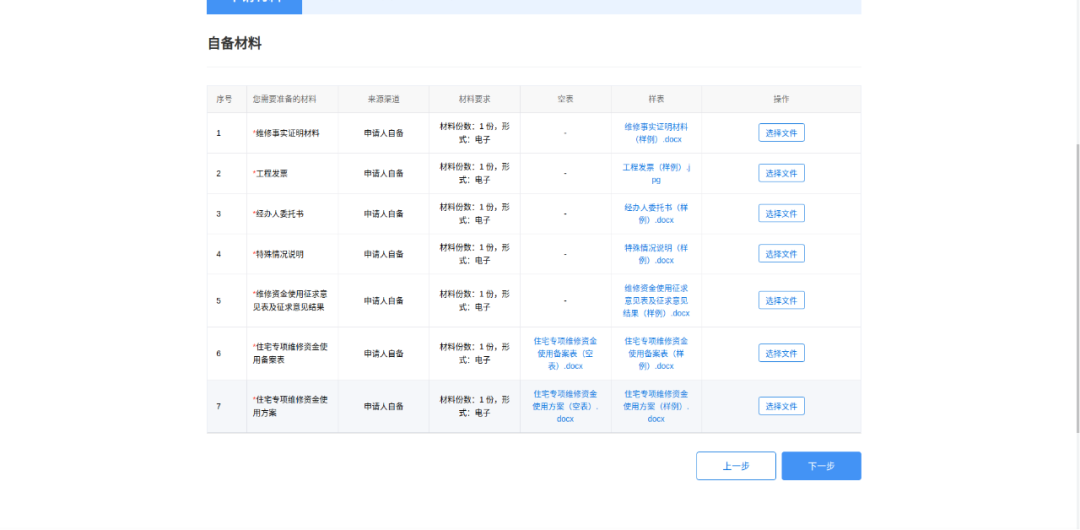Image resolution: width=1080 pixels, height=530 pixels.
Task: Download 住宅专项维修资金使用备案表 blank form
Action: (x=565, y=353)
